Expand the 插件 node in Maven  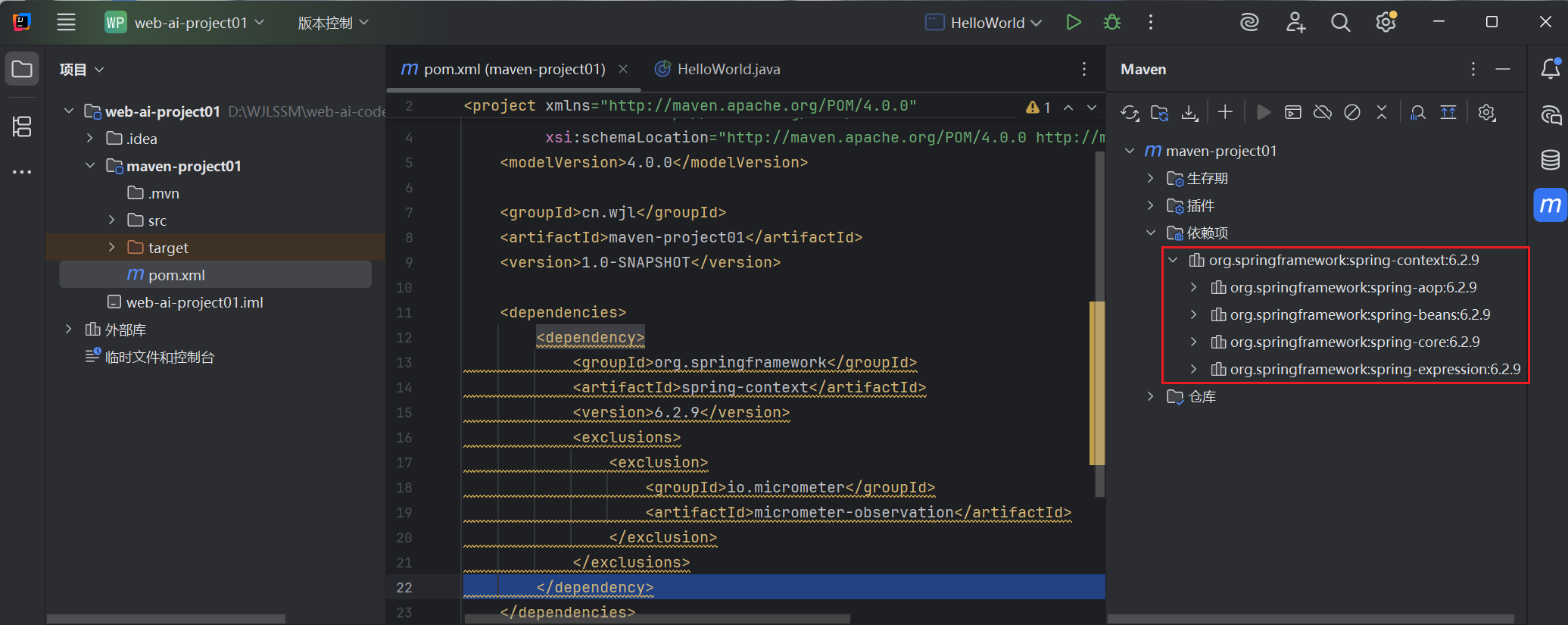pyautogui.click(x=1151, y=206)
